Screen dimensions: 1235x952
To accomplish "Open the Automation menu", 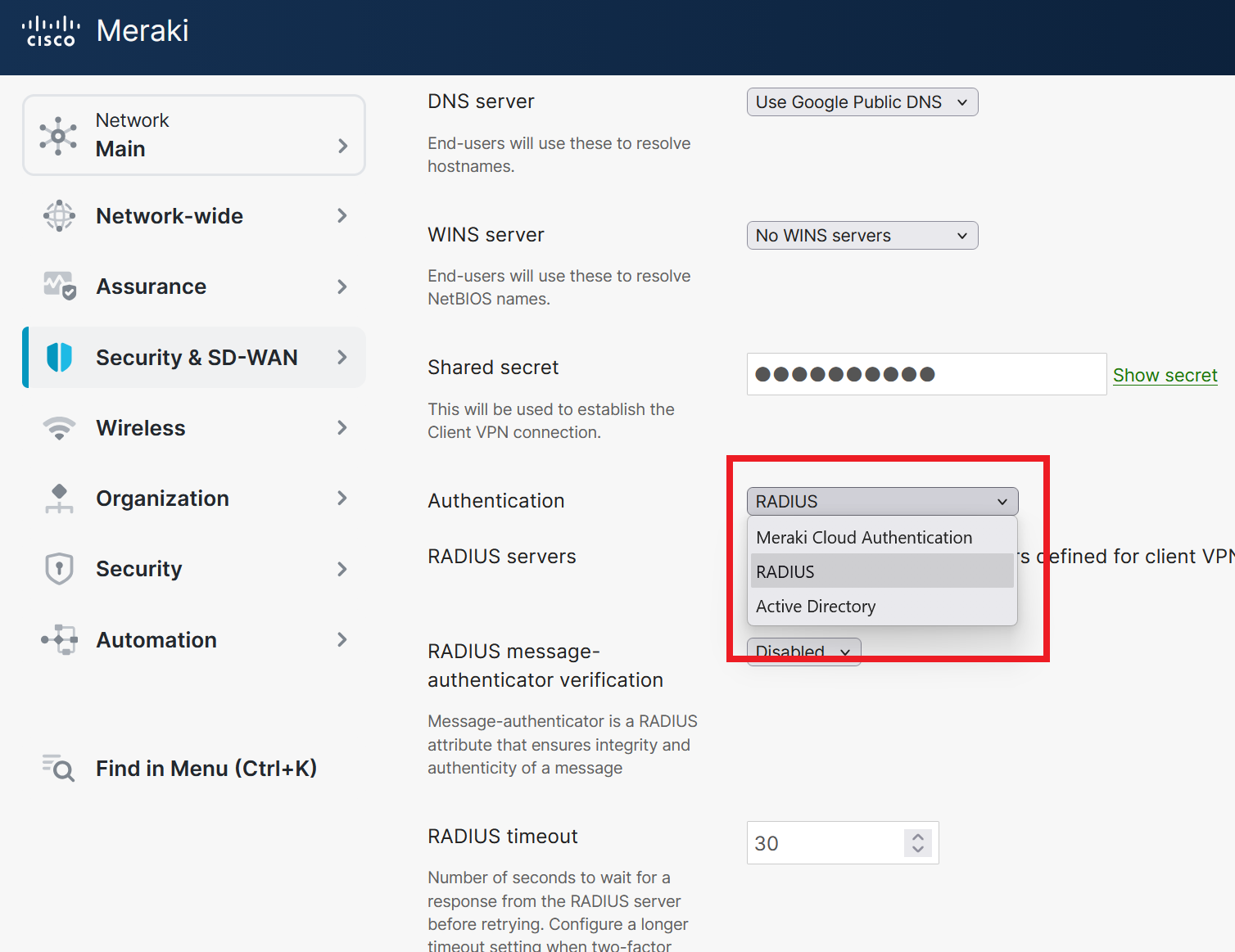I will coord(194,640).
